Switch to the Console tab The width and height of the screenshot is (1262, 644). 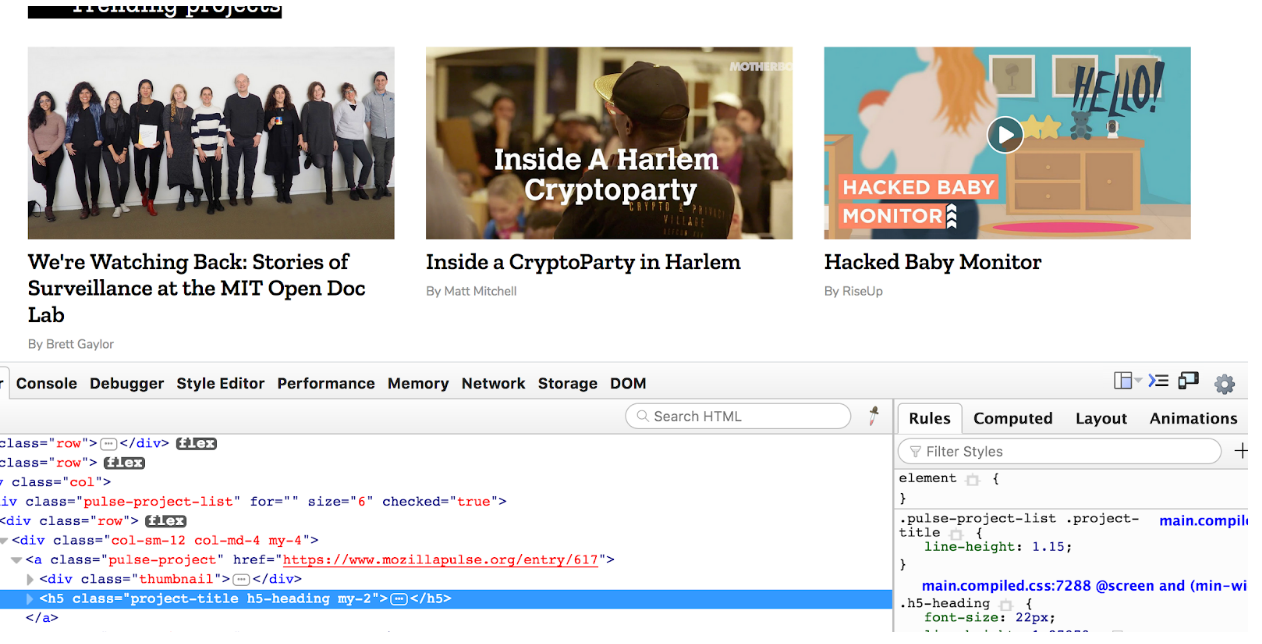coord(46,383)
